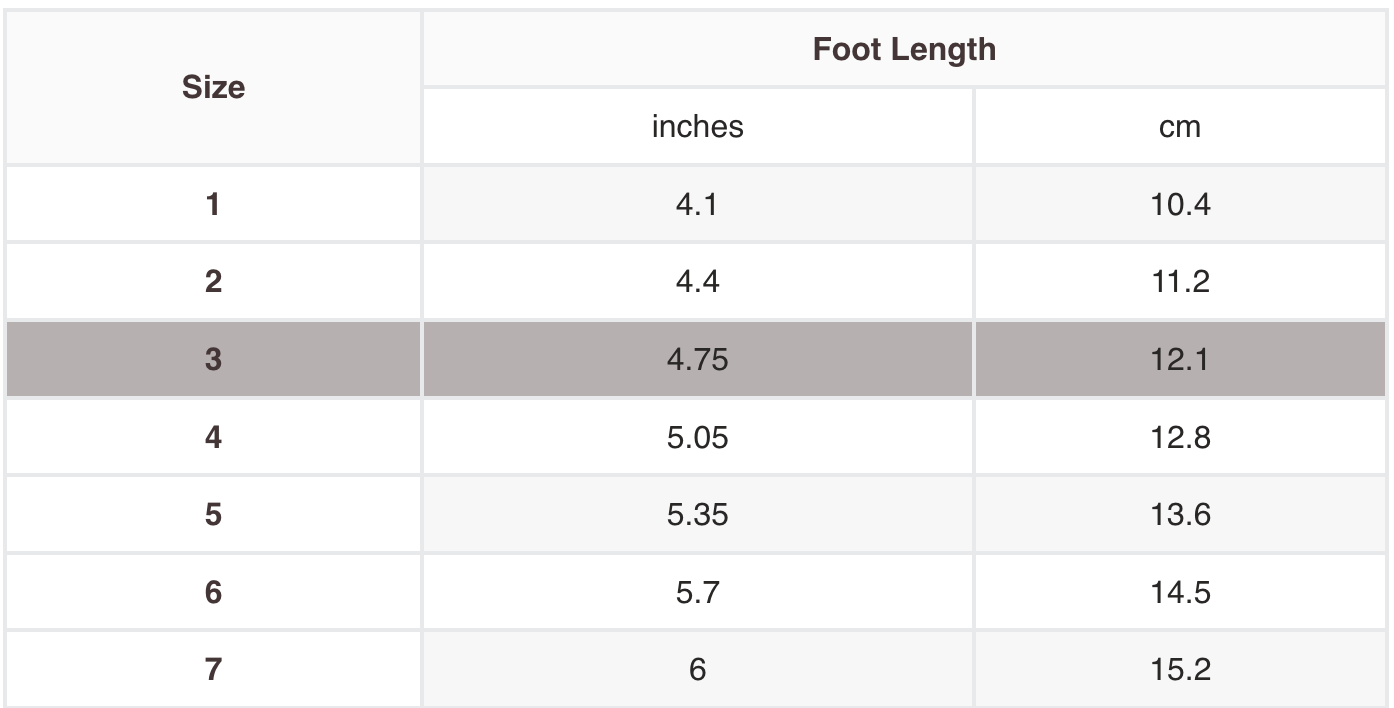
Task: Select the 5.05 inches value
Action: tap(697, 437)
